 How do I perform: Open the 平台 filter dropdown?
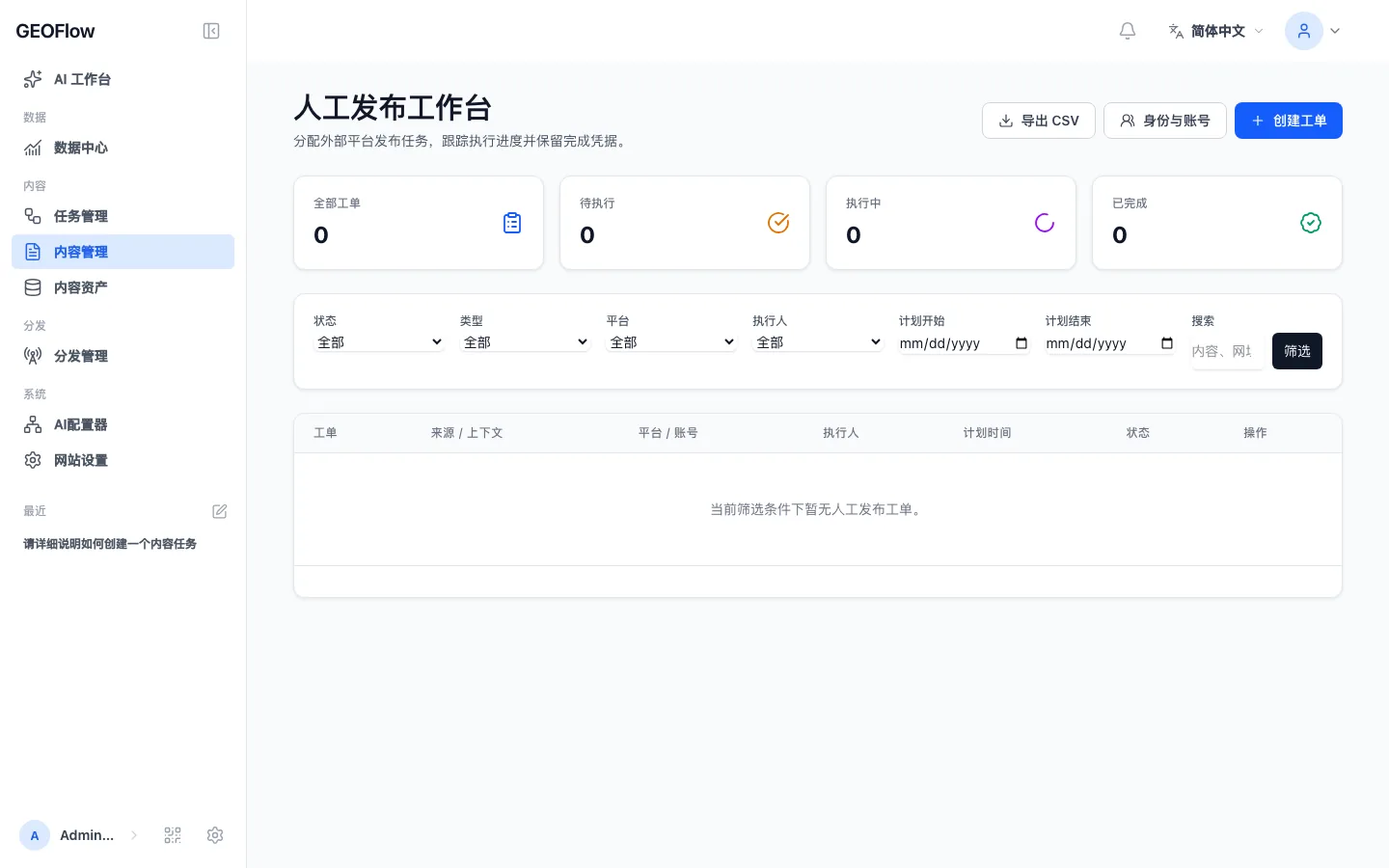pyautogui.click(x=671, y=342)
